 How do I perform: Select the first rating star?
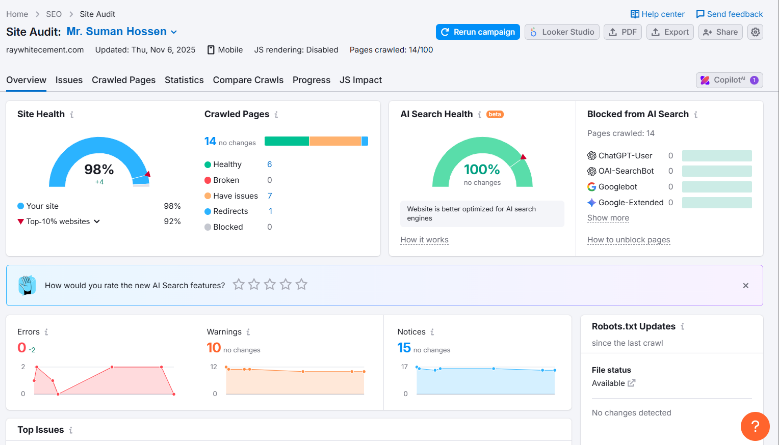click(x=238, y=285)
